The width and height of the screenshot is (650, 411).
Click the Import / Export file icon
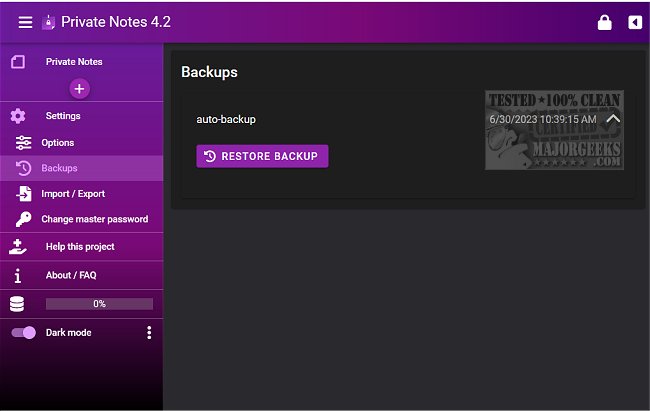[x=24, y=194]
